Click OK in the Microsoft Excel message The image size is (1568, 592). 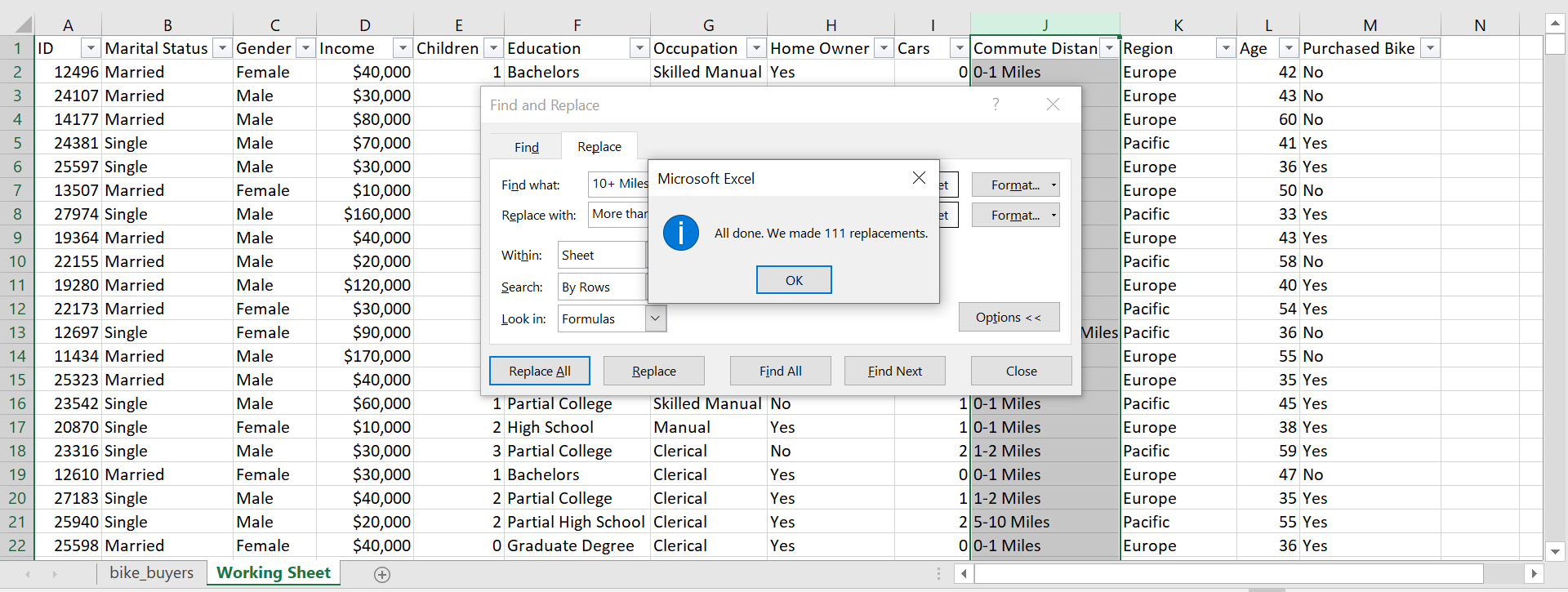pos(794,280)
